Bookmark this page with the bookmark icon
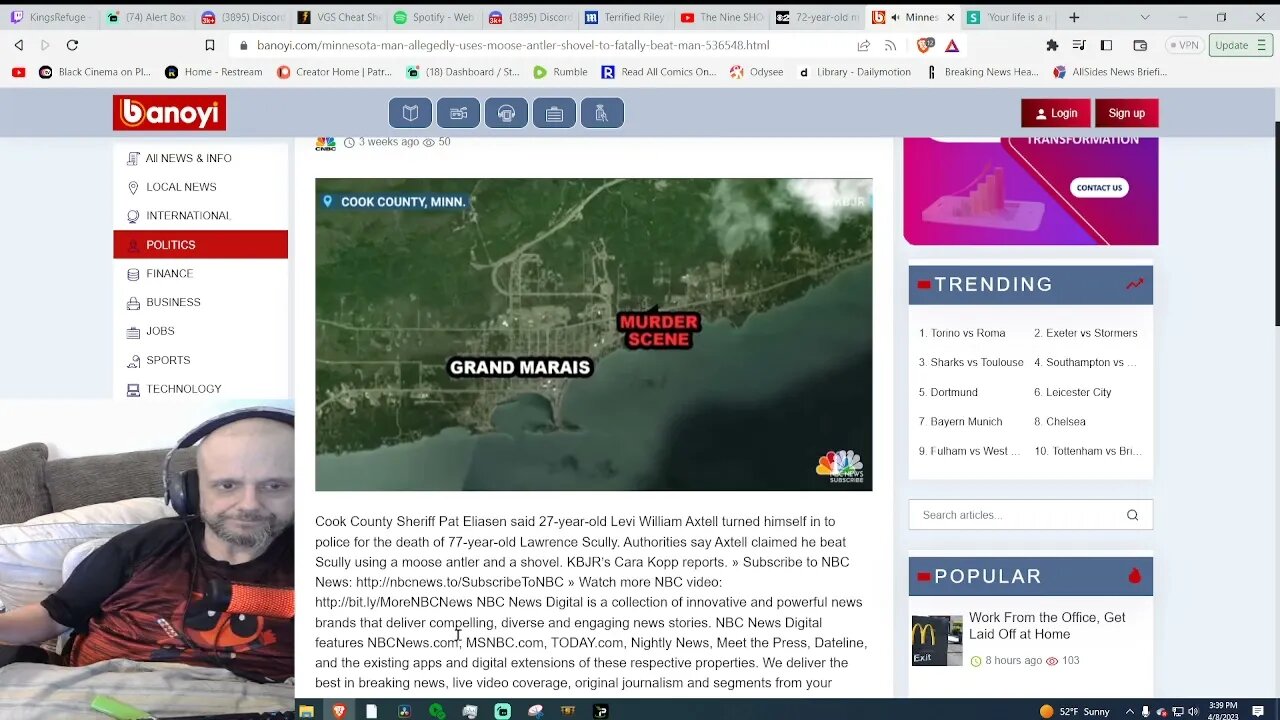The image size is (1280, 720). 210,45
